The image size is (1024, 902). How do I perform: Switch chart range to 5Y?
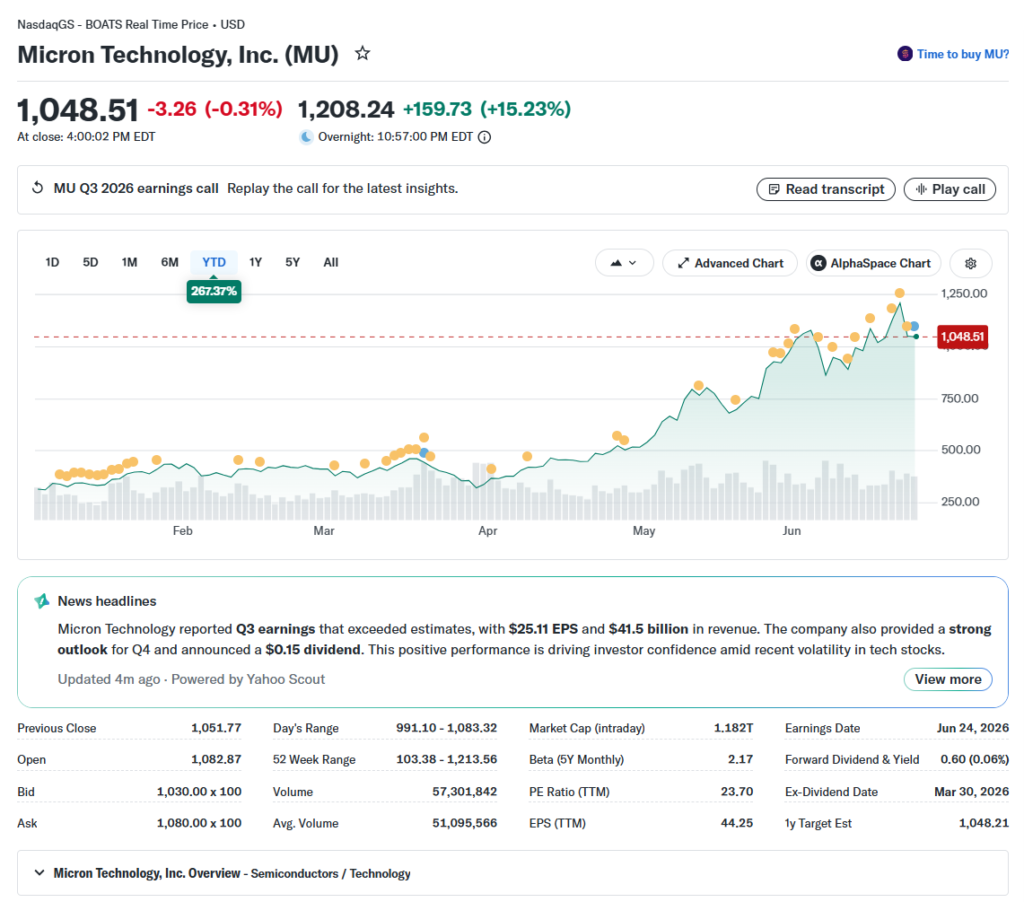pyautogui.click(x=293, y=263)
